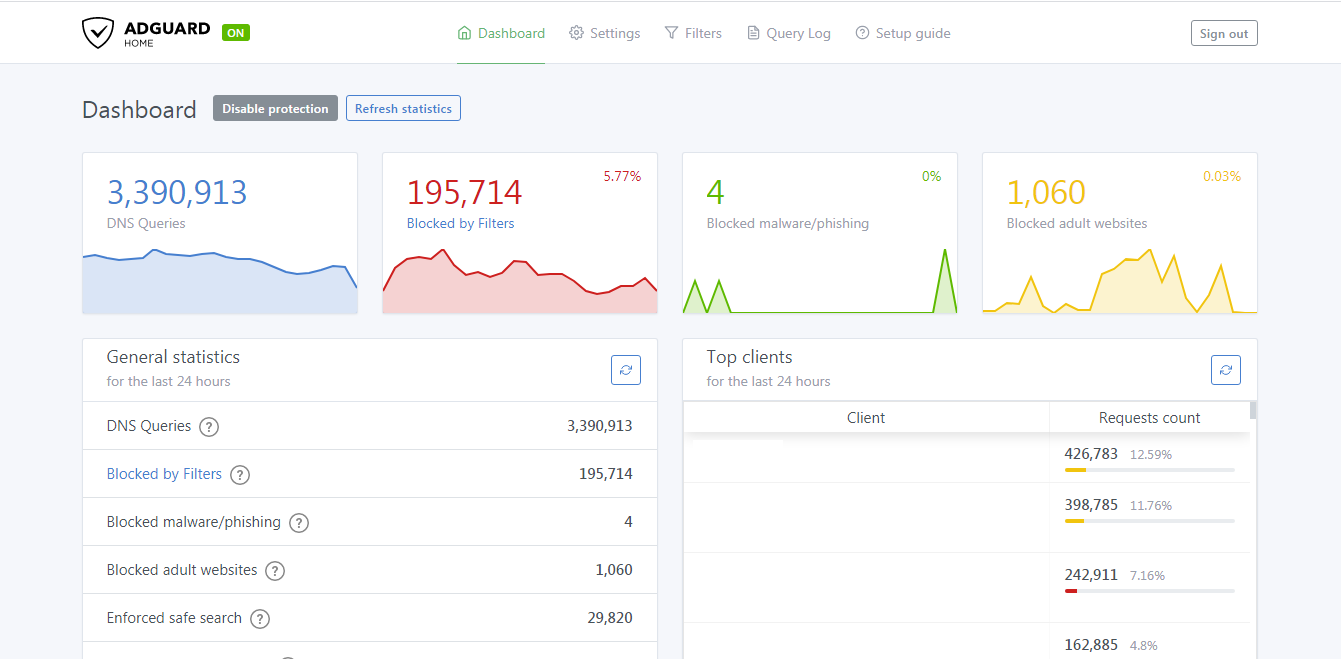The width and height of the screenshot is (1341, 659).
Task: Click the 12.59% client share label
Action: click(1151, 455)
